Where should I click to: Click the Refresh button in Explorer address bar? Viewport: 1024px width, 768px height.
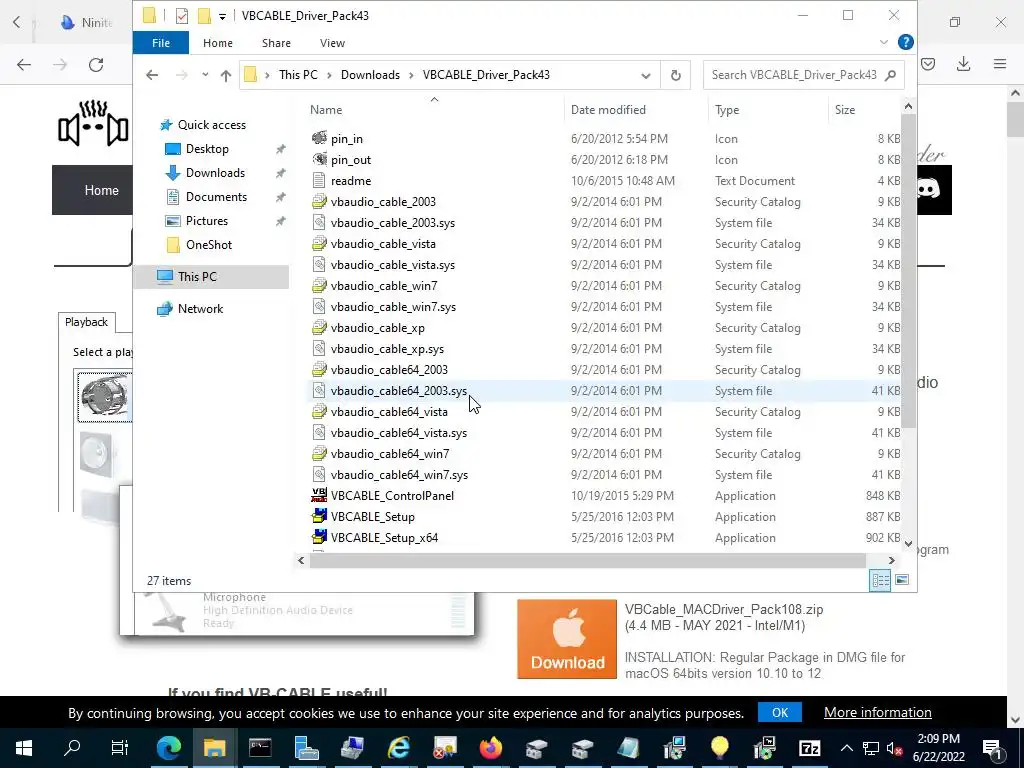(x=675, y=75)
